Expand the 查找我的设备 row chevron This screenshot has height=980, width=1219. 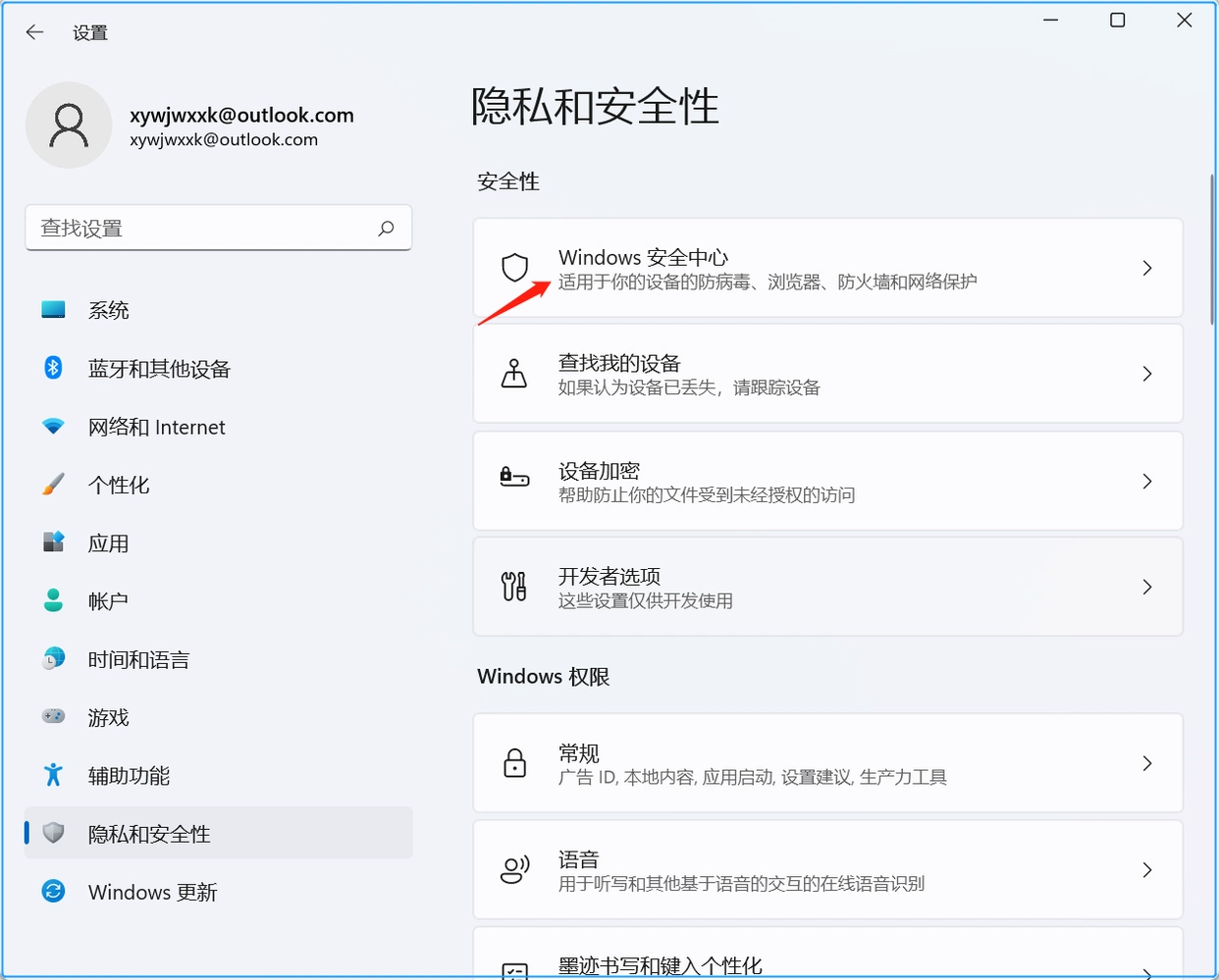tap(1146, 373)
